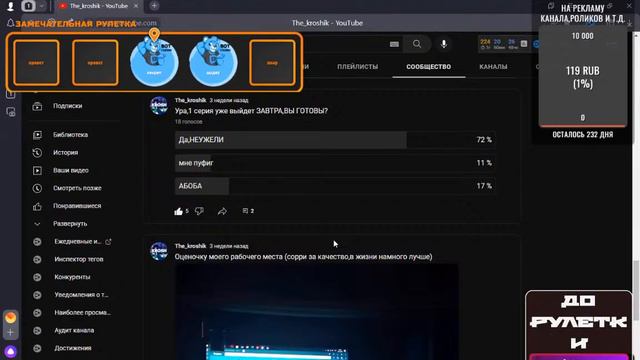Click the 18 голосов vote count

(x=189, y=122)
